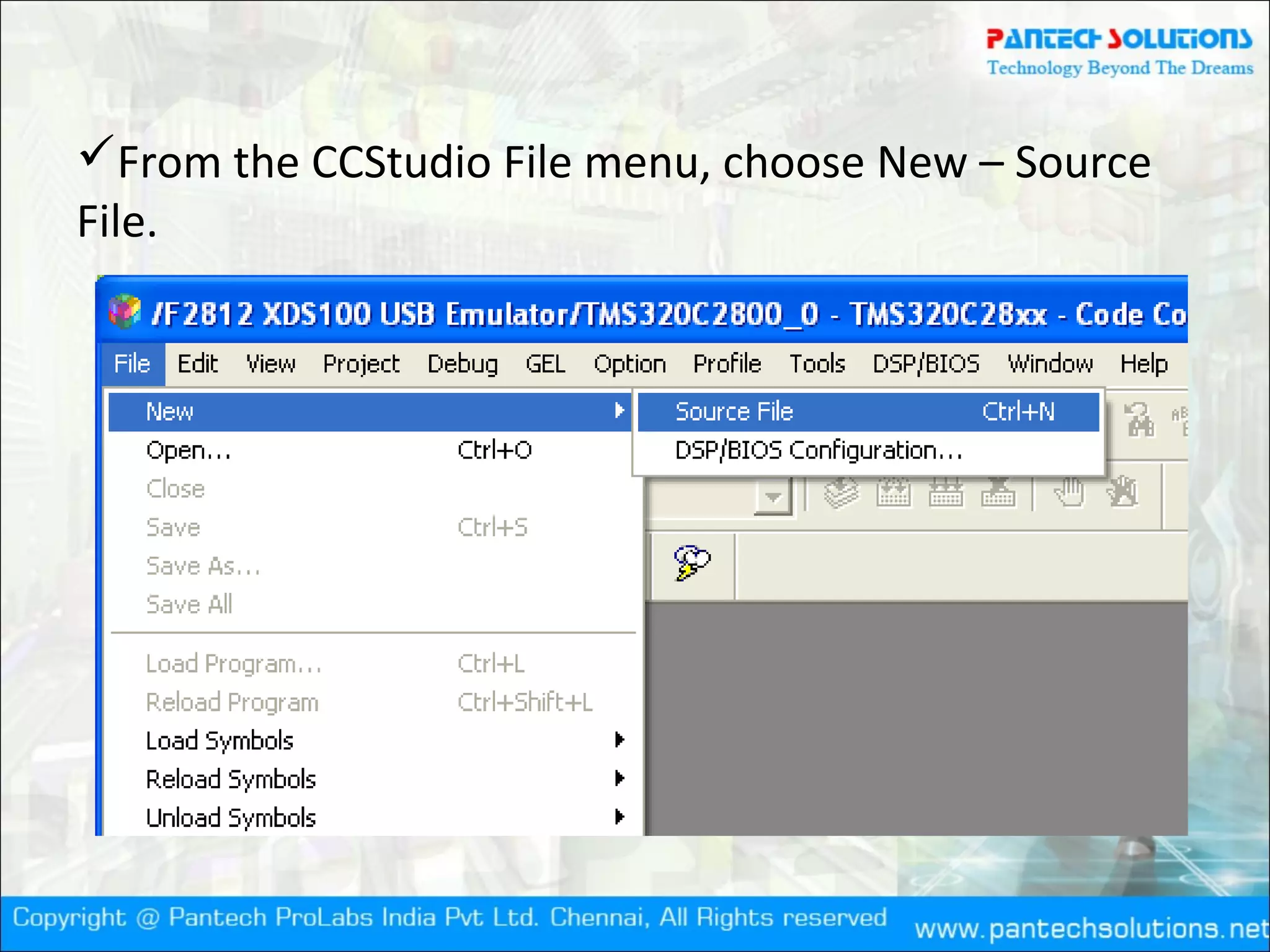Select Save All in the File menu
Viewport: 1270px width, 952px height.
click(x=370, y=604)
